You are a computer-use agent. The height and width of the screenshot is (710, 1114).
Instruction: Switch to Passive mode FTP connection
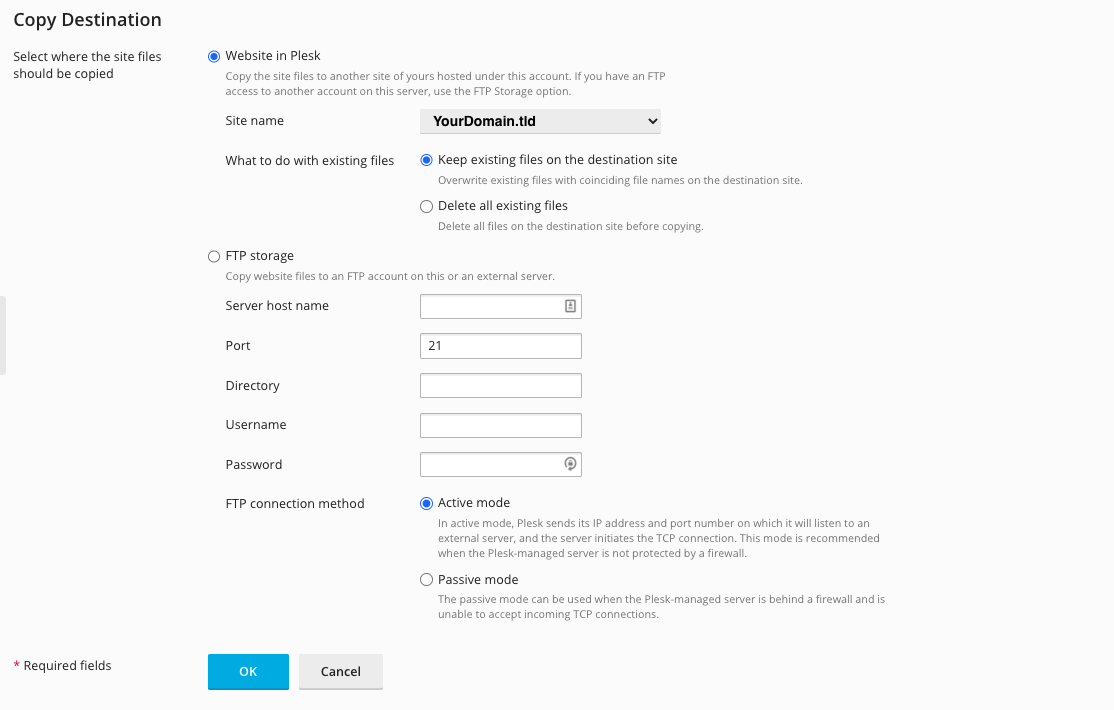(427, 580)
